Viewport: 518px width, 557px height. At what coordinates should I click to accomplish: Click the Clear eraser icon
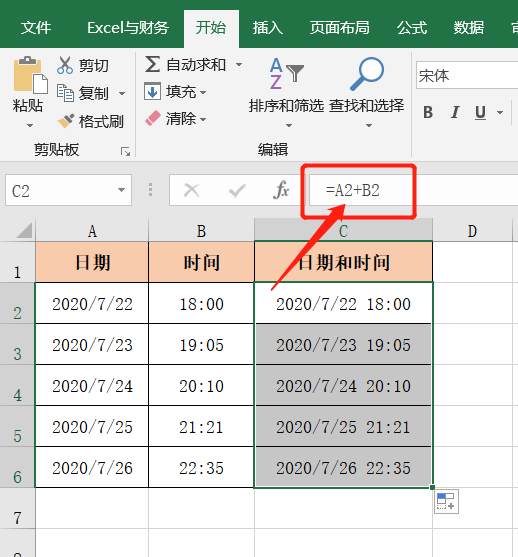click(153, 118)
